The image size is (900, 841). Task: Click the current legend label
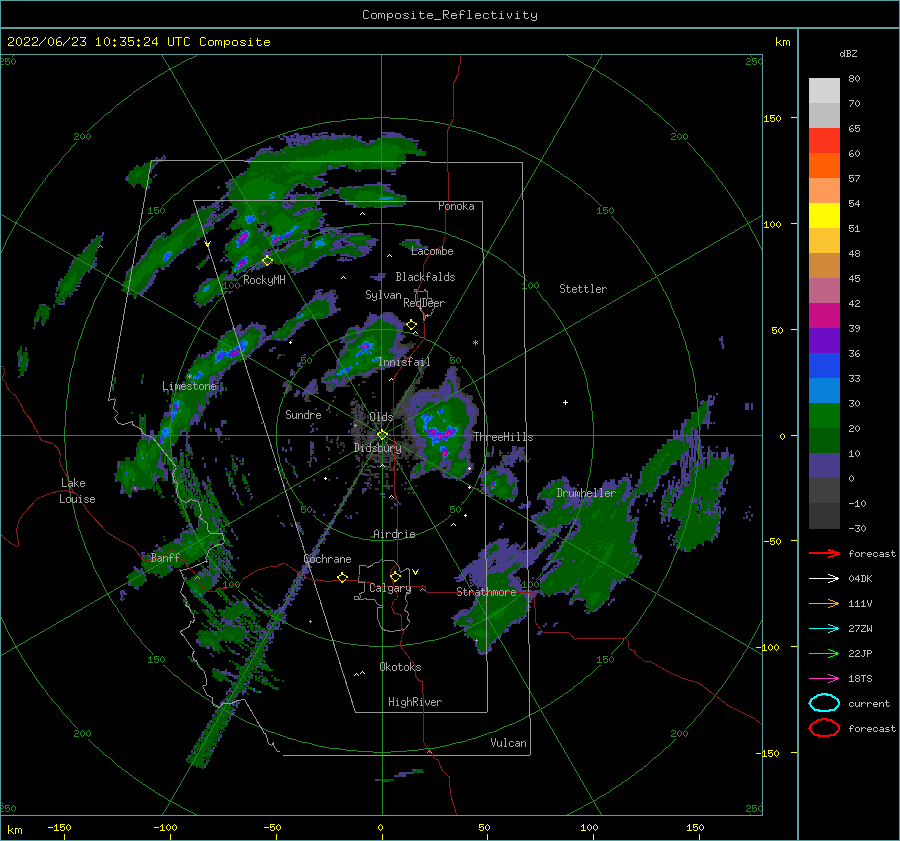pyautogui.click(x=869, y=703)
